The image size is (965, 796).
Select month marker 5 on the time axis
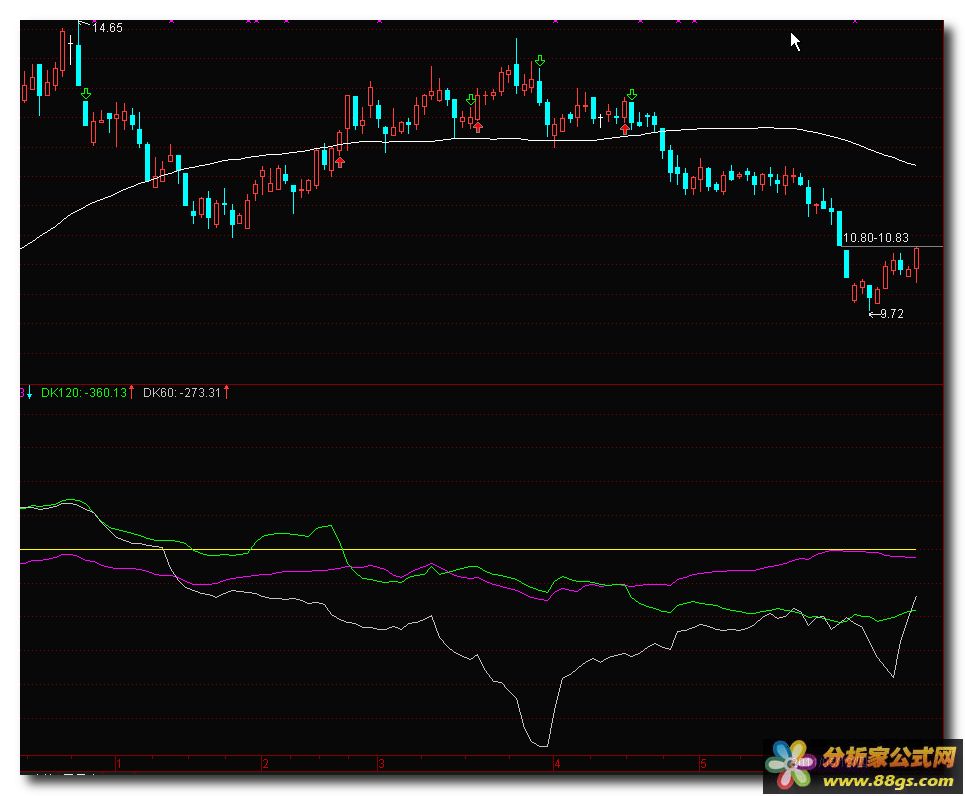pos(703,763)
